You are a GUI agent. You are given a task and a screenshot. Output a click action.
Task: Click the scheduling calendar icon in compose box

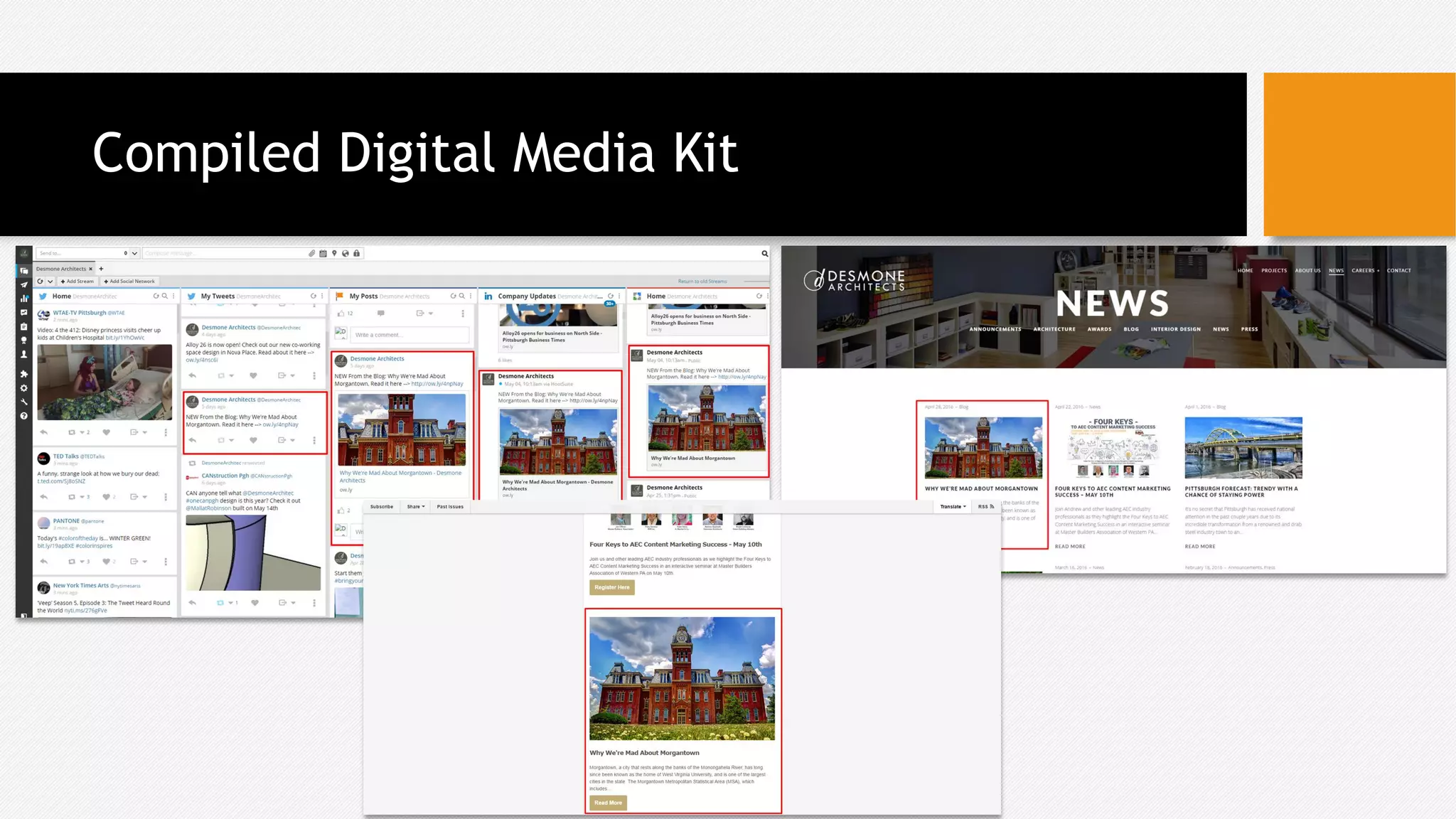323,254
